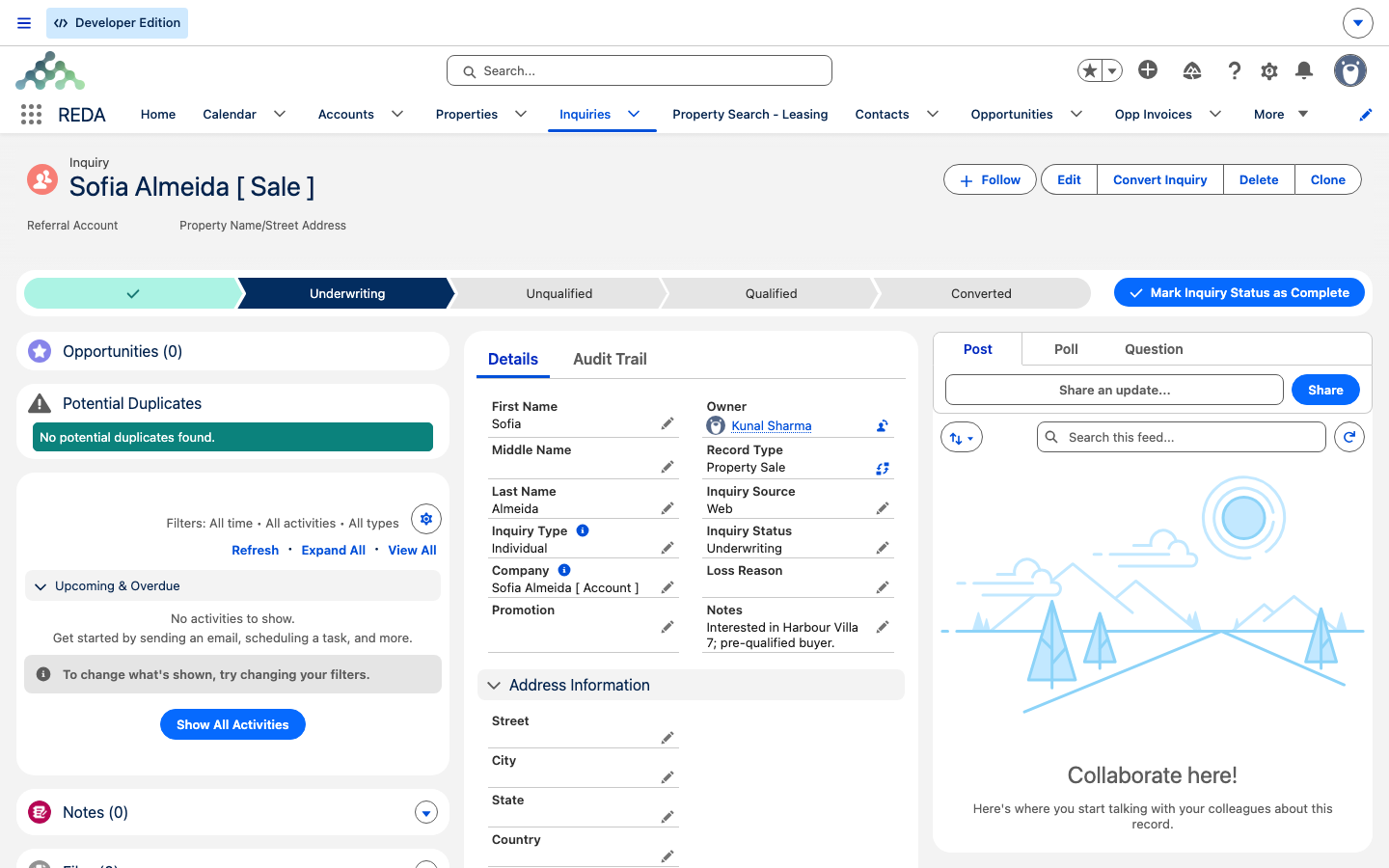Open the feed sort options dropdown

coord(962,437)
